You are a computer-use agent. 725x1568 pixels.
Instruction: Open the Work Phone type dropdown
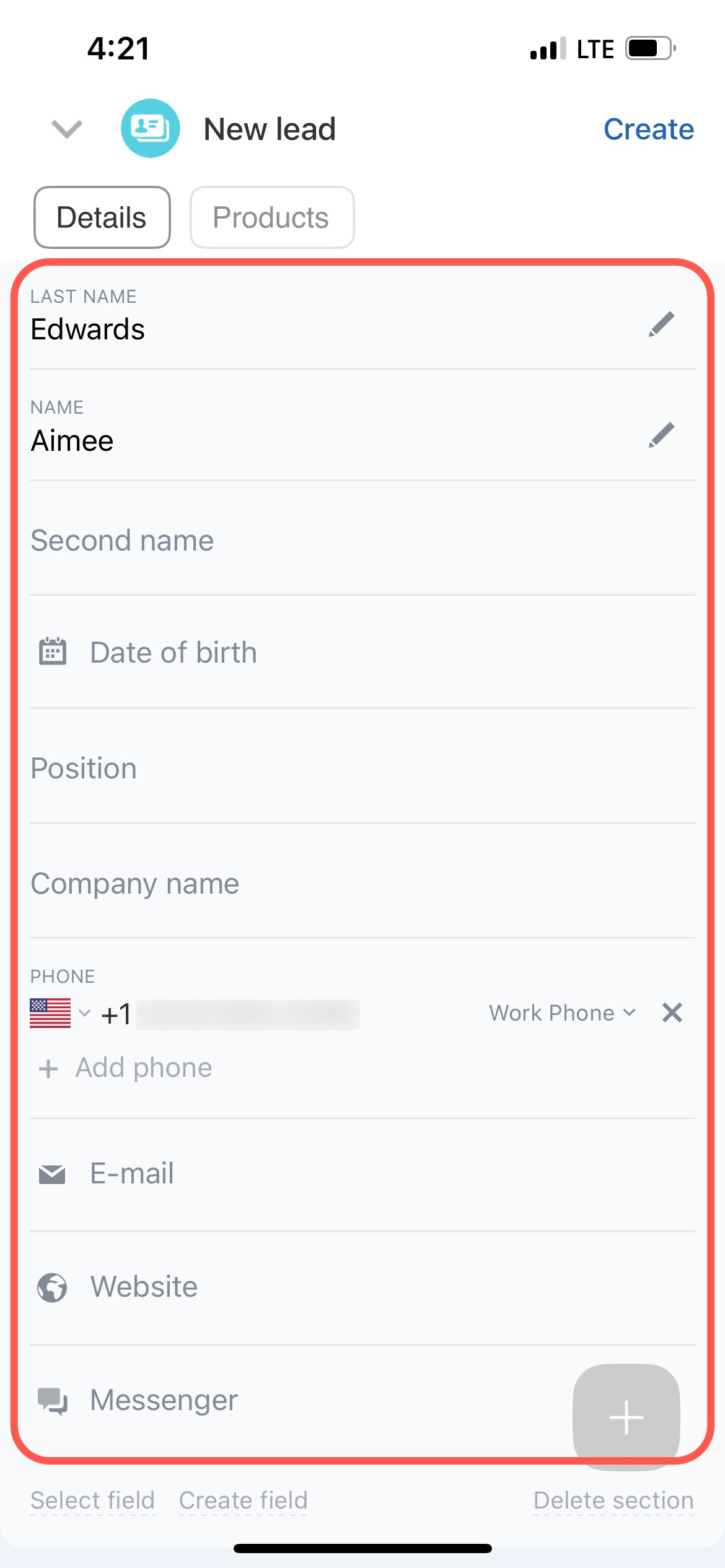(x=561, y=1013)
